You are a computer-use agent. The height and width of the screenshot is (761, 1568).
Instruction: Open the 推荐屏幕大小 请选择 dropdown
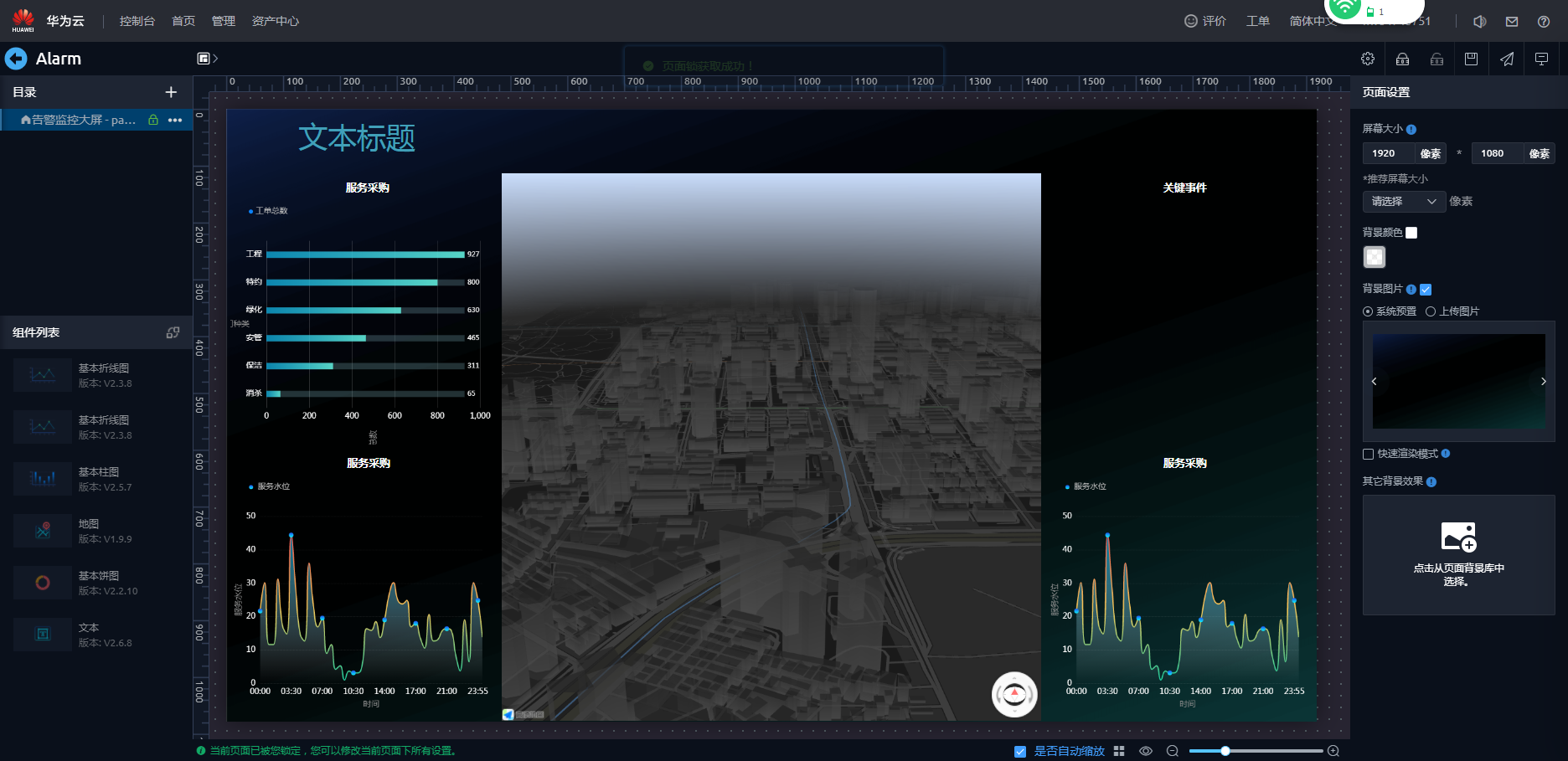(x=1404, y=202)
